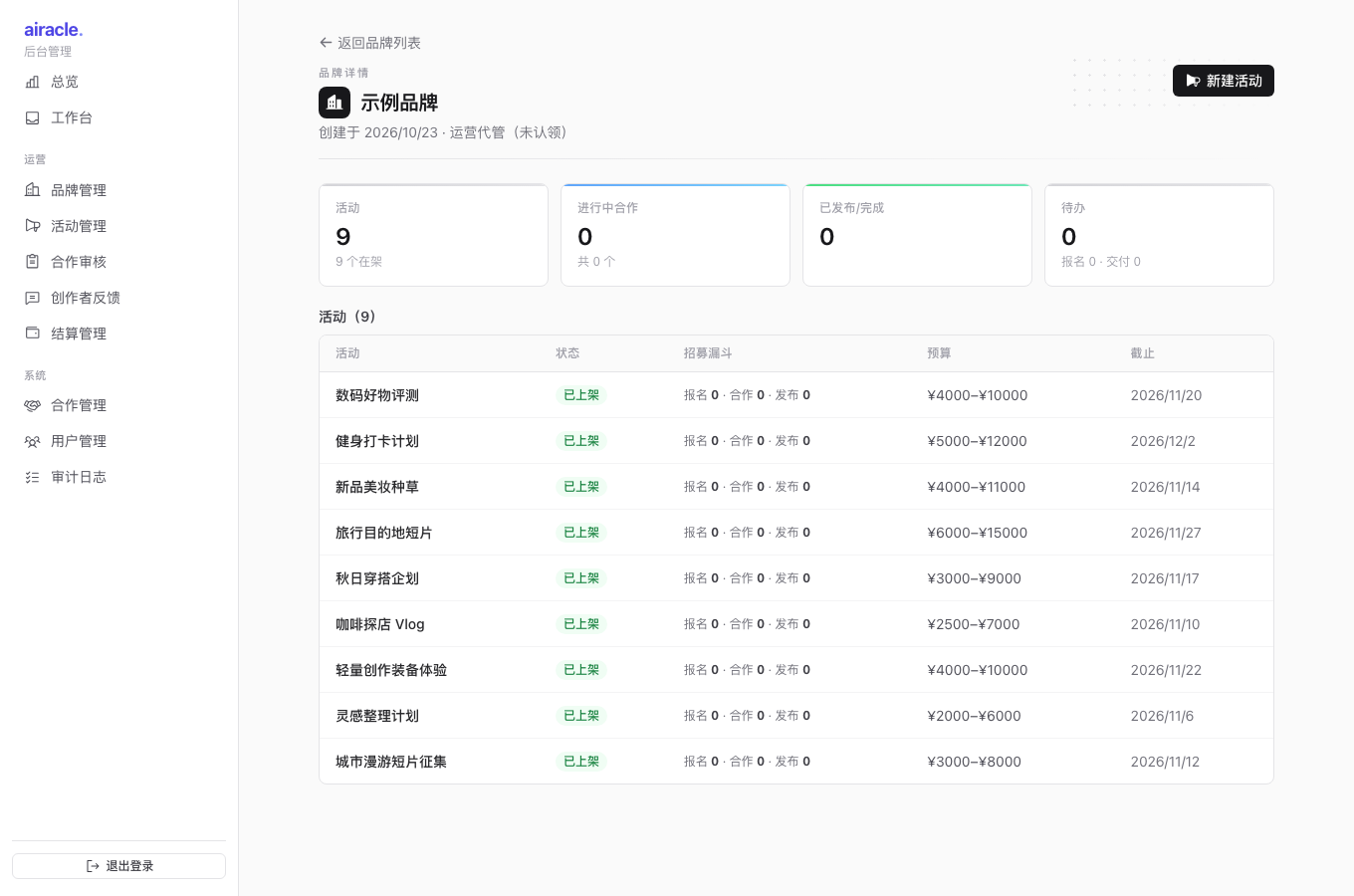This screenshot has width=1354, height=896.
Task: Click the 城市漫游短片征集 activity name
Action: click(x=391, y=762)
